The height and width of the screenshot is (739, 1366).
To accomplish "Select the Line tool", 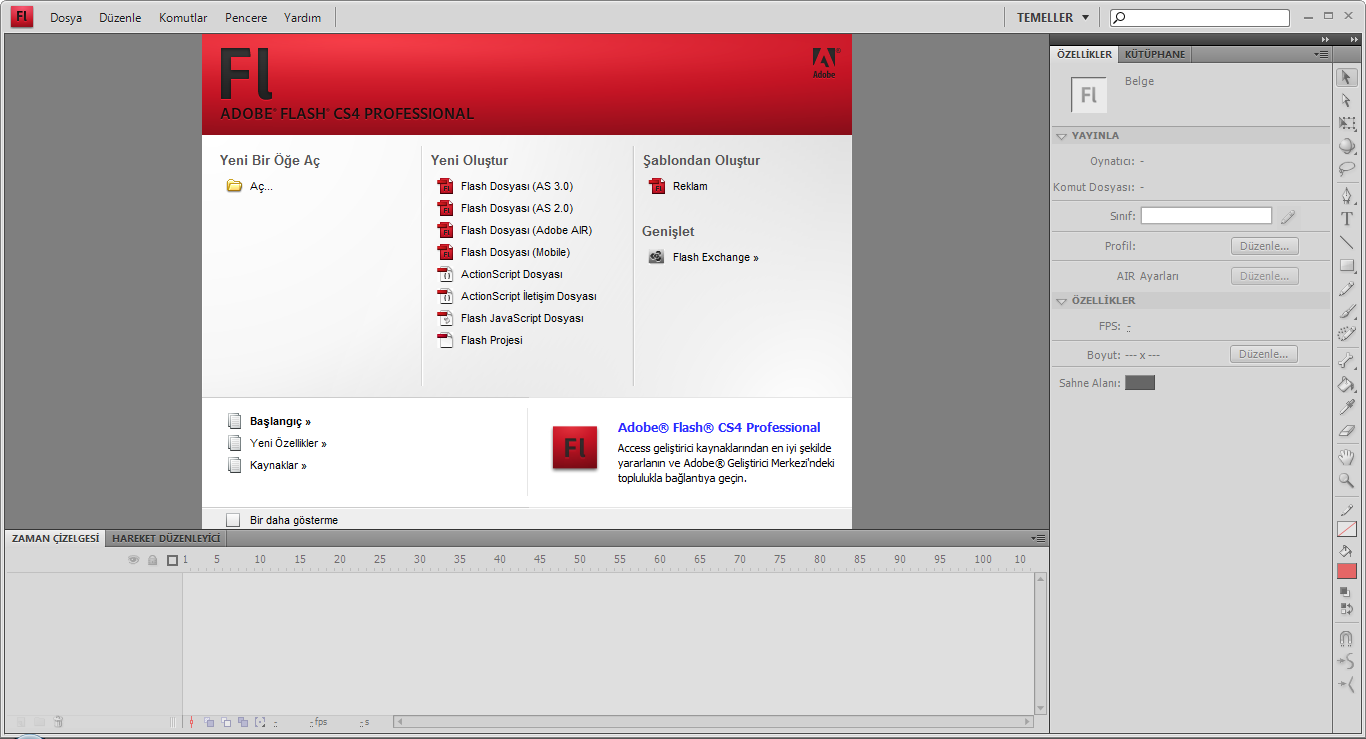I will 1347,242.
